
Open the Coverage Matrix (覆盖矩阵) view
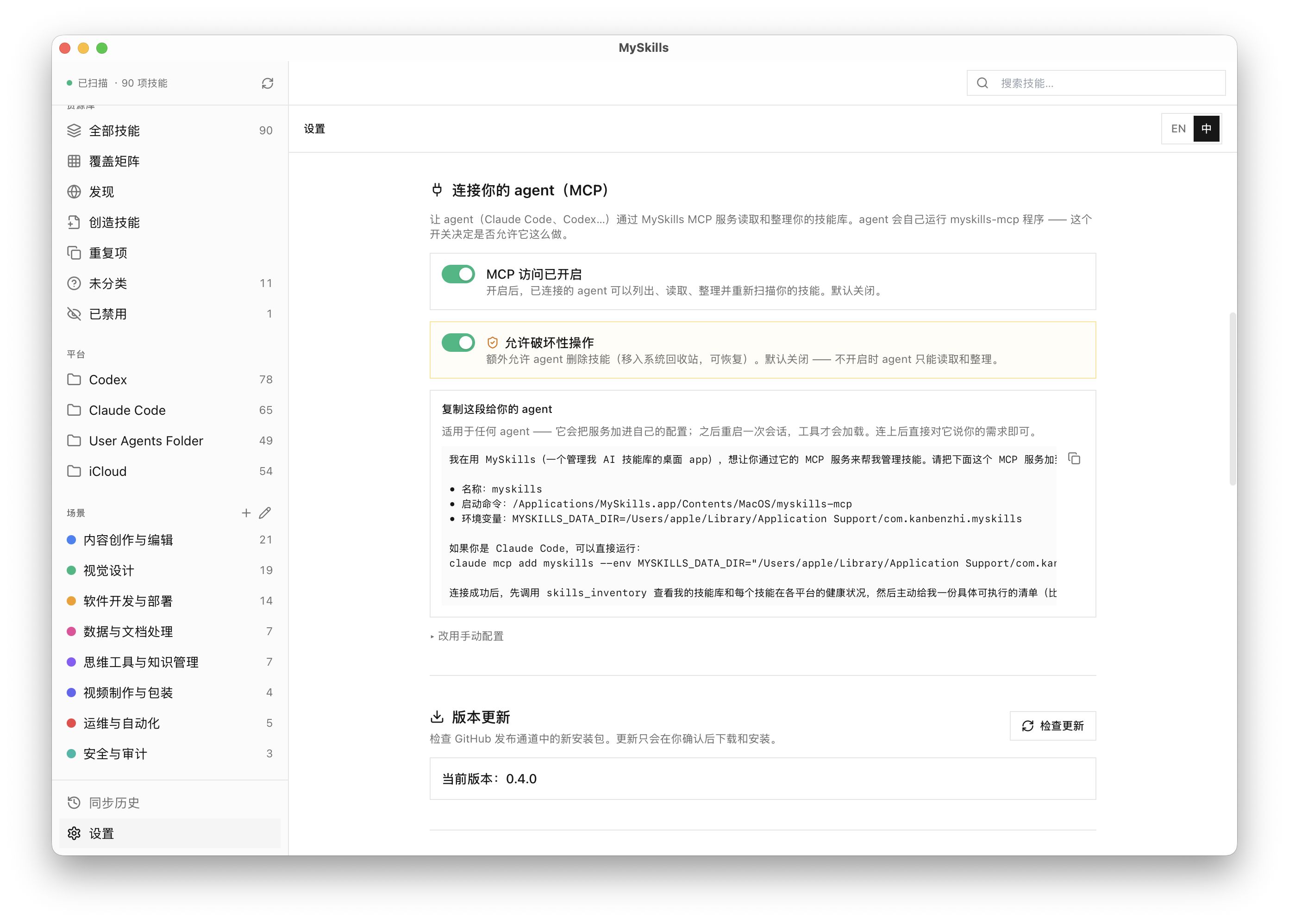click(169, 162)
